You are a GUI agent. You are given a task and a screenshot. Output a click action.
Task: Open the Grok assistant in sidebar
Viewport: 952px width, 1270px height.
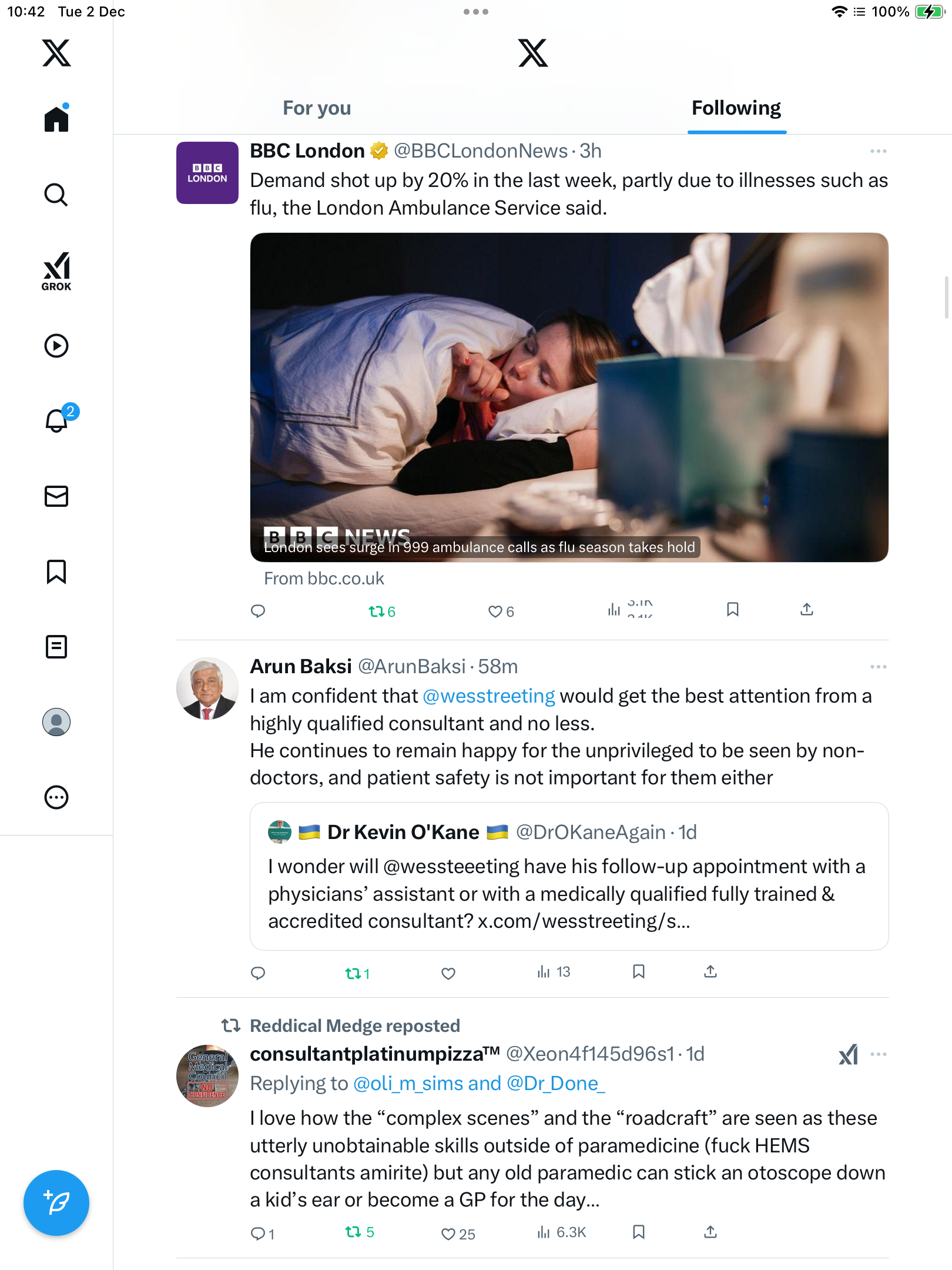pos(56,271)
